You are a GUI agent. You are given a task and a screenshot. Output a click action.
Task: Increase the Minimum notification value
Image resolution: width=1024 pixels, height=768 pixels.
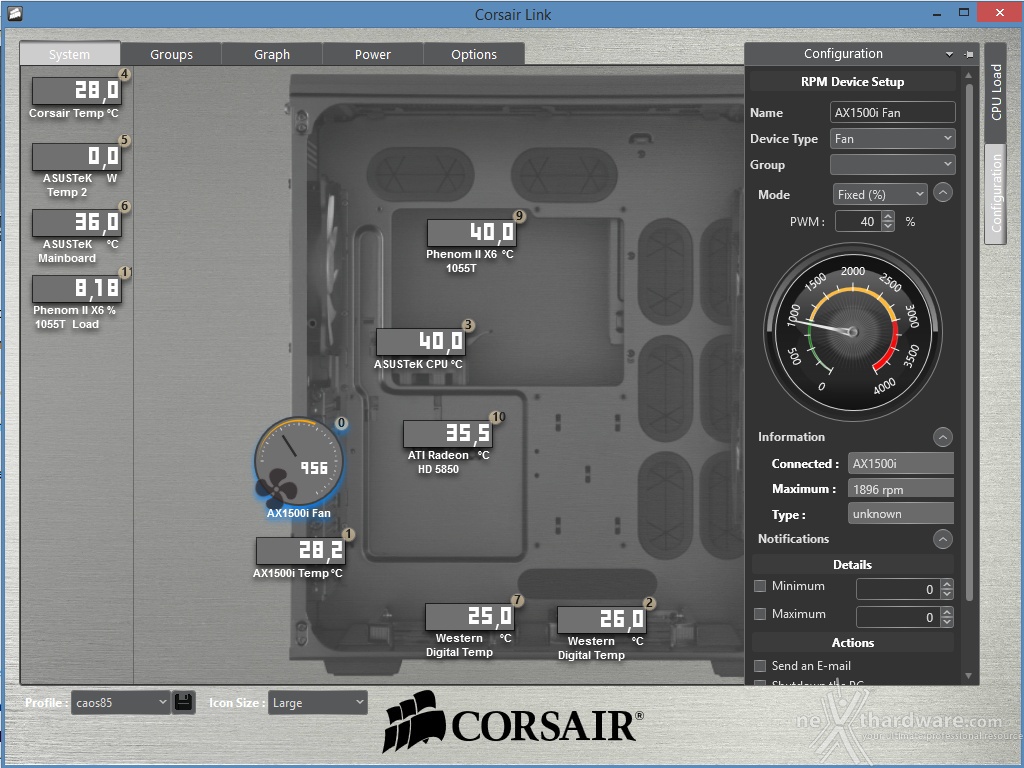(947, 584)
